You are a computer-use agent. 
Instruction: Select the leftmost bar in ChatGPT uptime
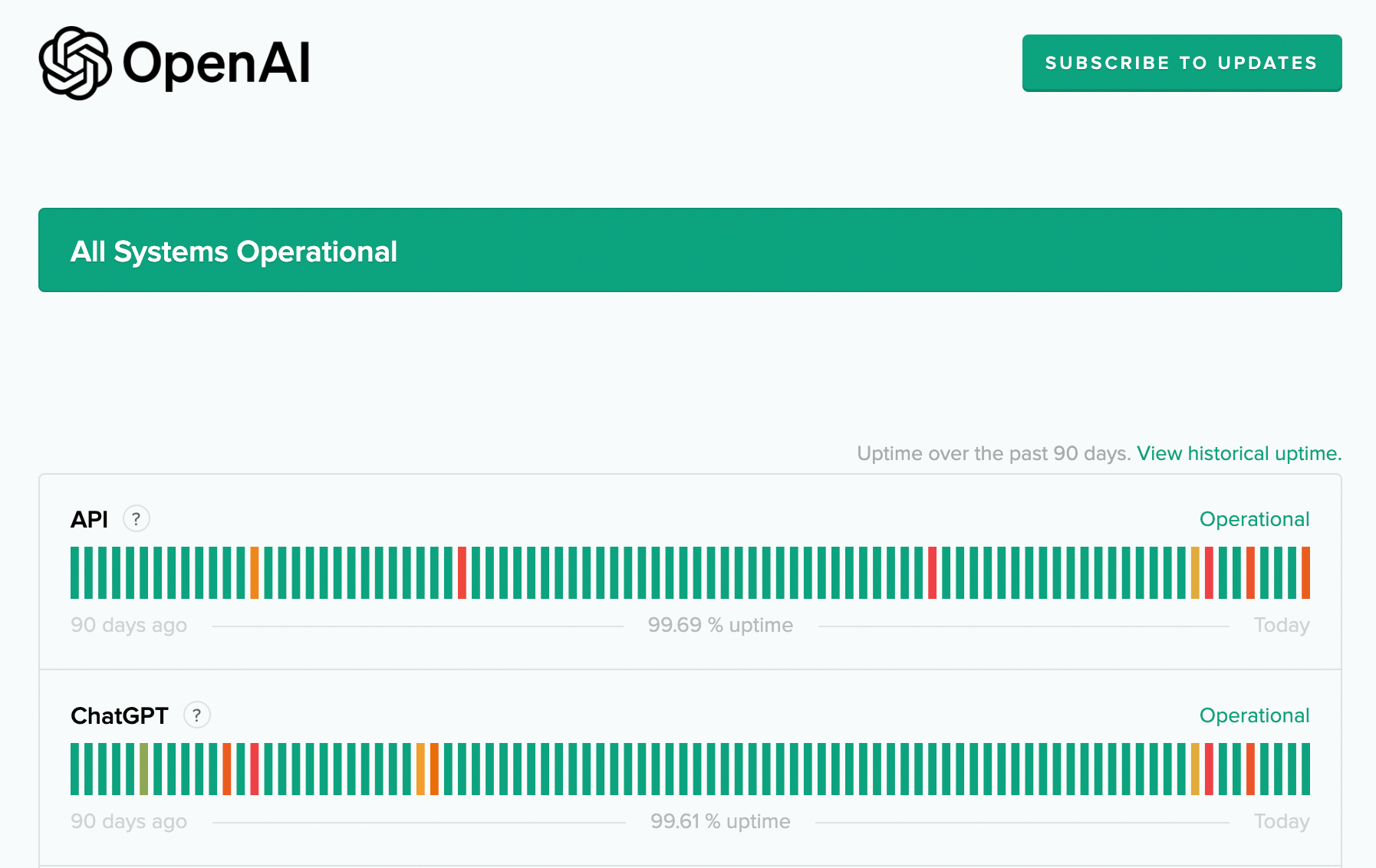[x=74, y=769]
